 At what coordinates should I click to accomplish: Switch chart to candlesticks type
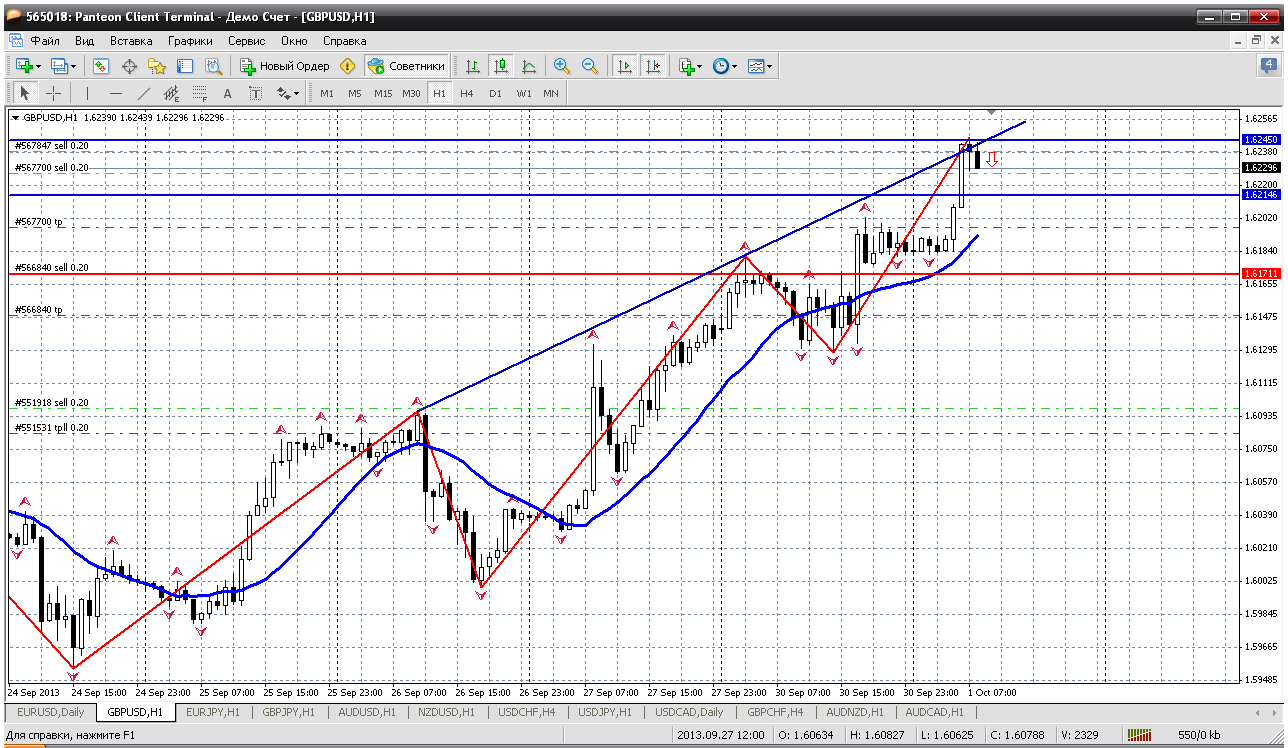(501, 66)
